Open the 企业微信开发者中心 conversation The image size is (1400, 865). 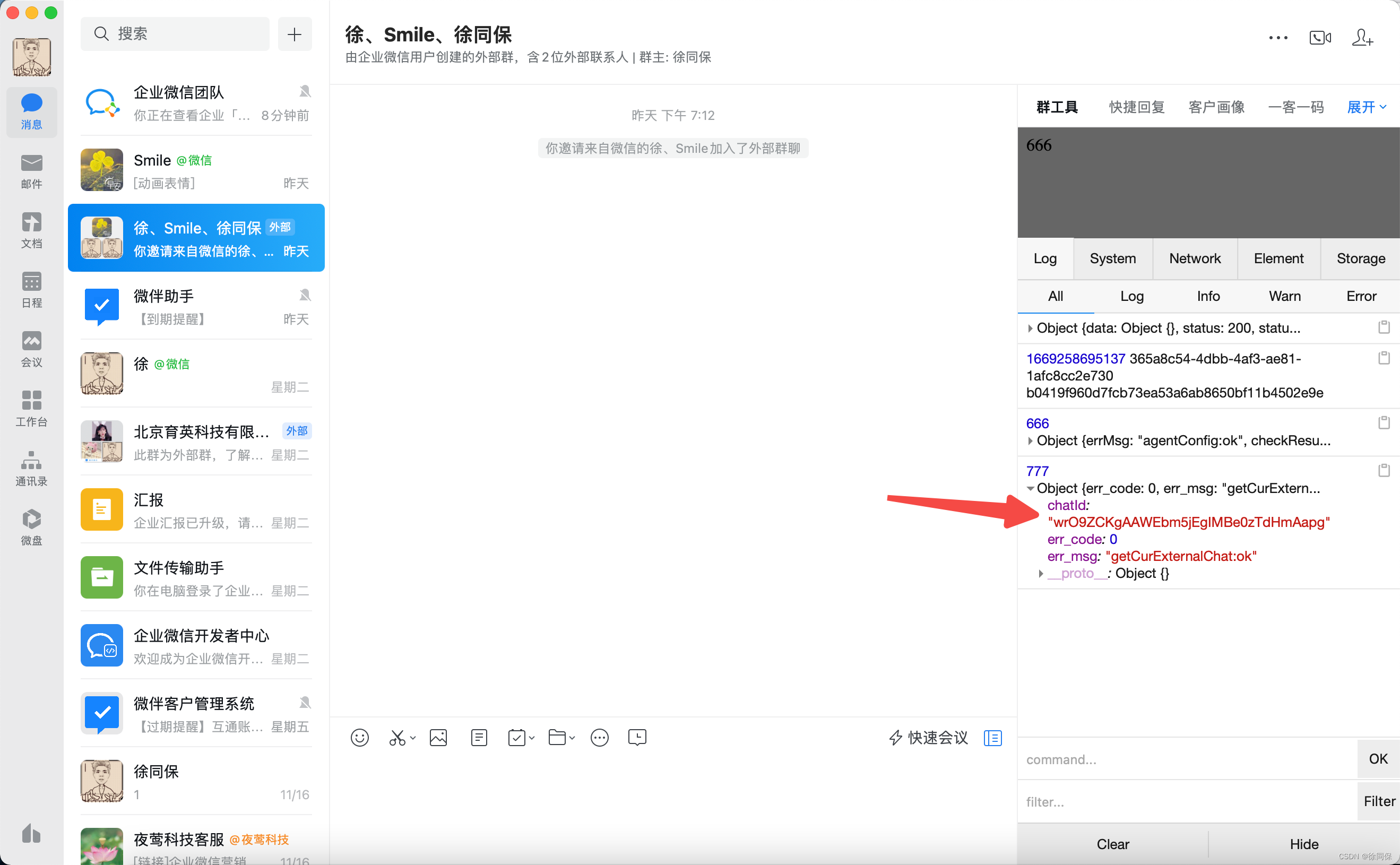click(196, 646)
